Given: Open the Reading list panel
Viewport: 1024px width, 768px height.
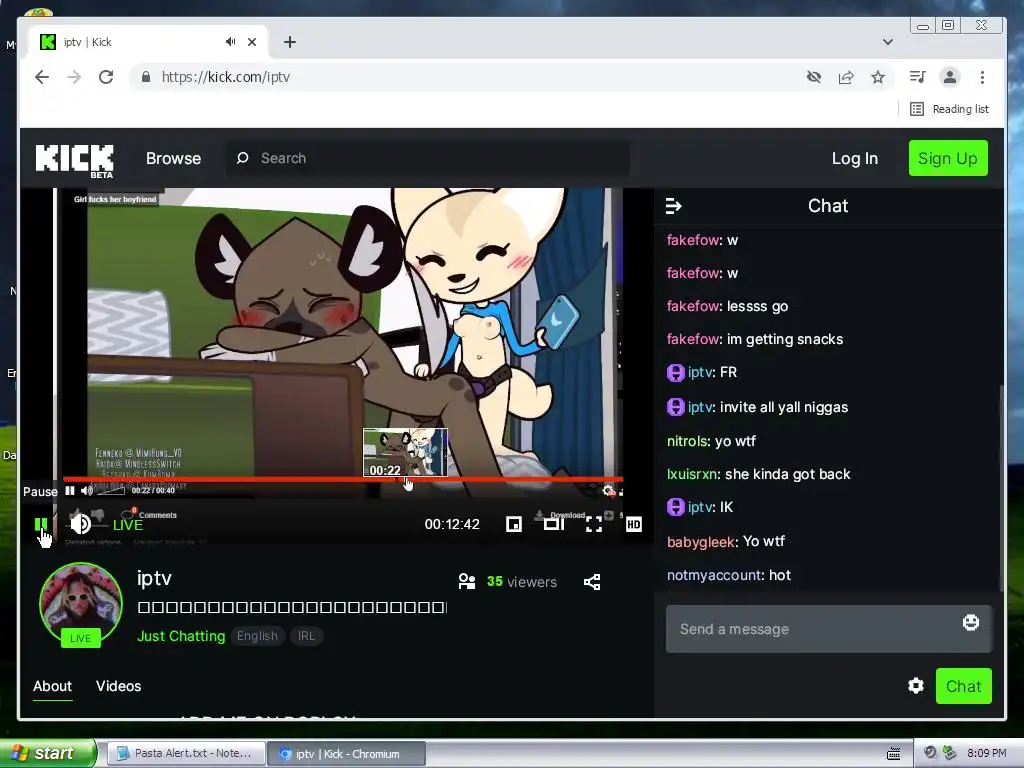Looking at the screenshot, I should (950, 109).
